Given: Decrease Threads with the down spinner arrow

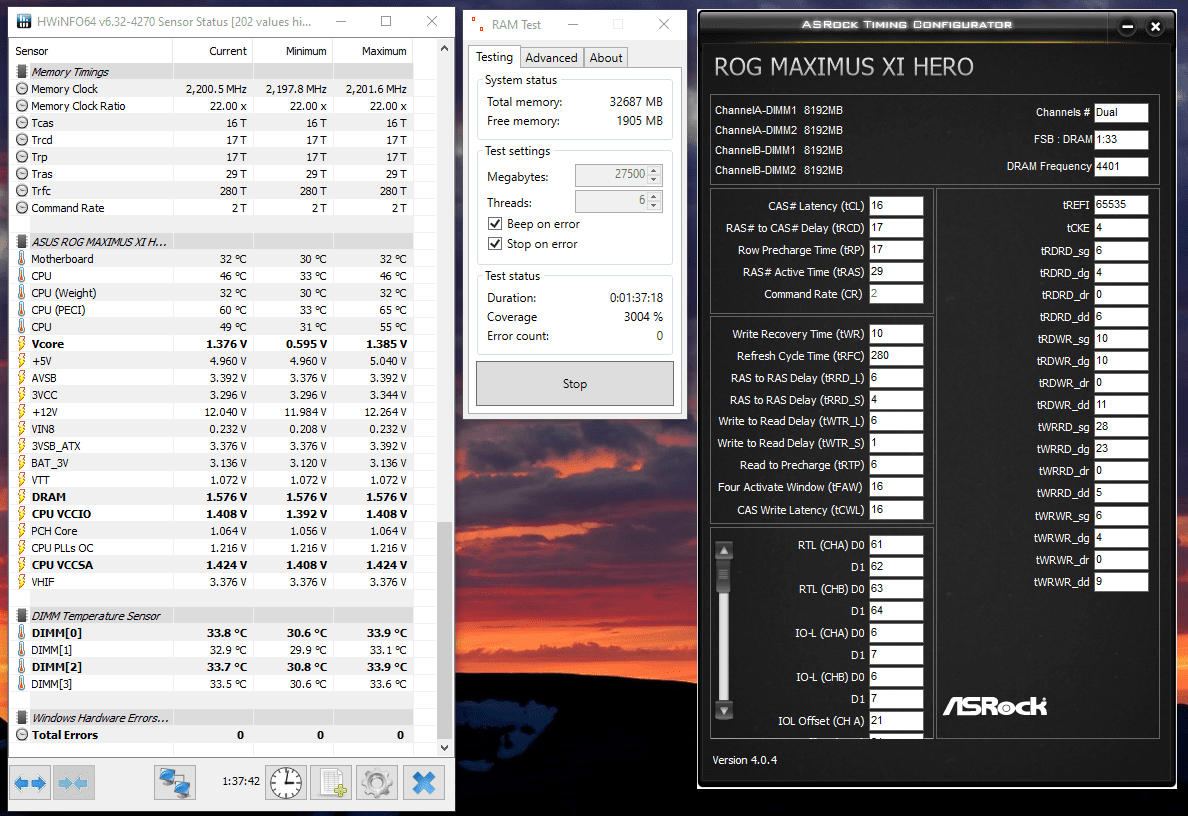Looking at the screenshot, I should click(x=655, y=206).
